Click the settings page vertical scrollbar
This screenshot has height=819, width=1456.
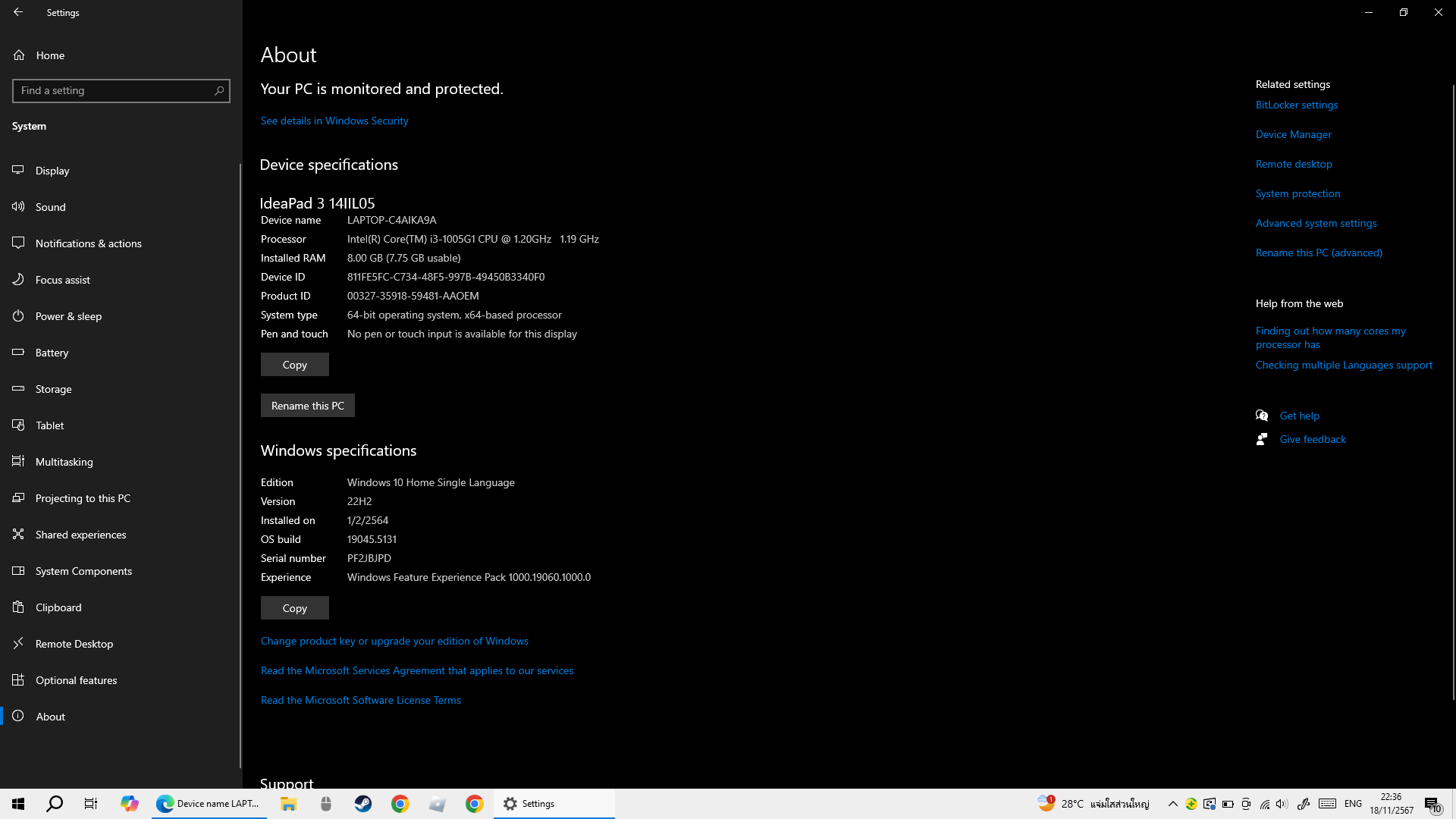[1453, 391]
